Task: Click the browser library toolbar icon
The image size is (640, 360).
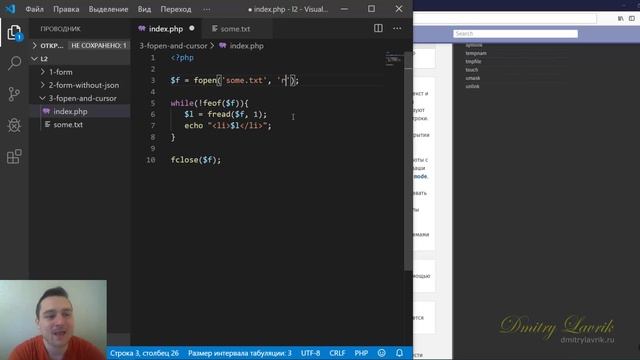Action: click(620, 18)
